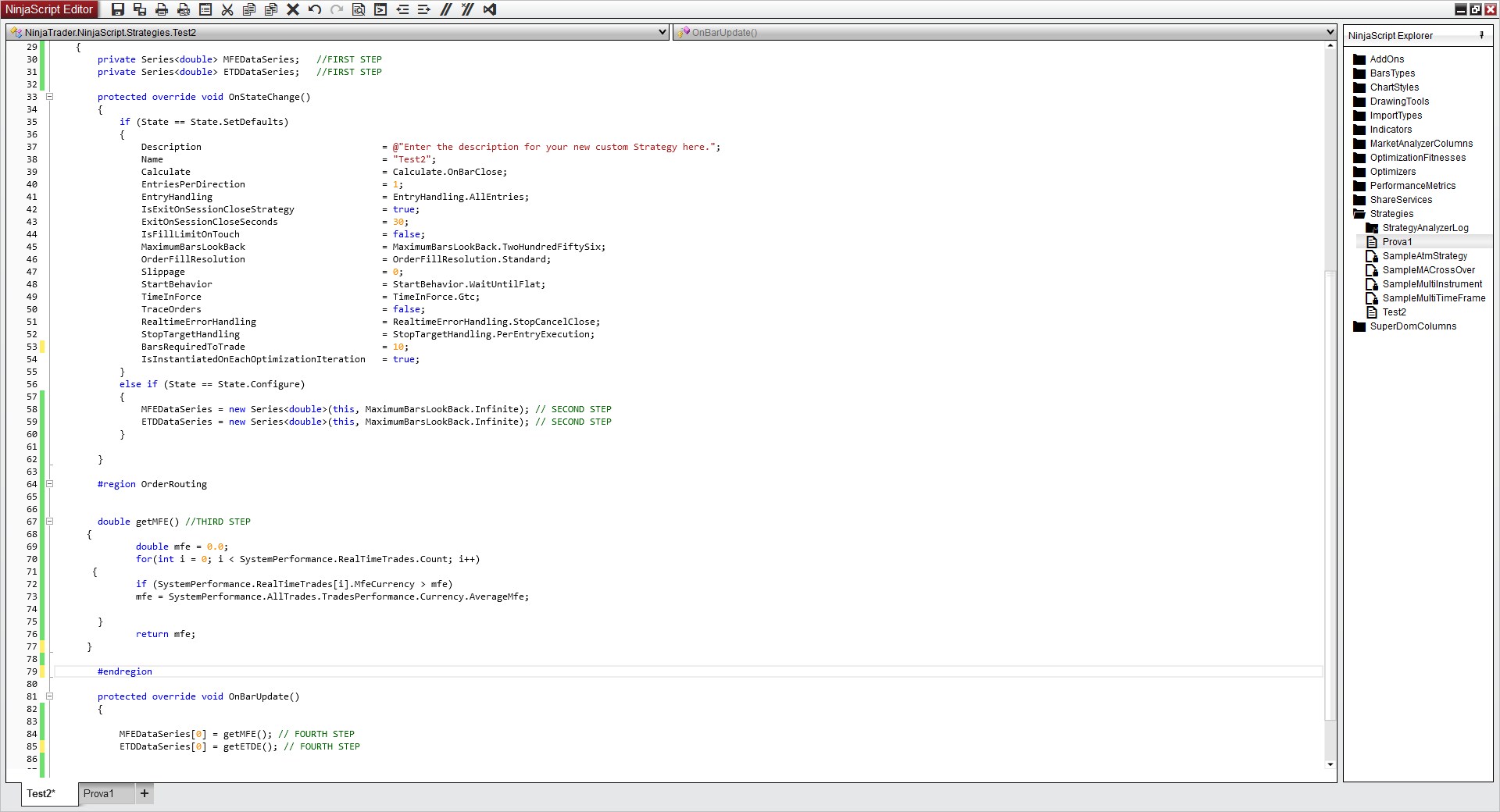Paste with the clipboard paste icon

(271, 9)
